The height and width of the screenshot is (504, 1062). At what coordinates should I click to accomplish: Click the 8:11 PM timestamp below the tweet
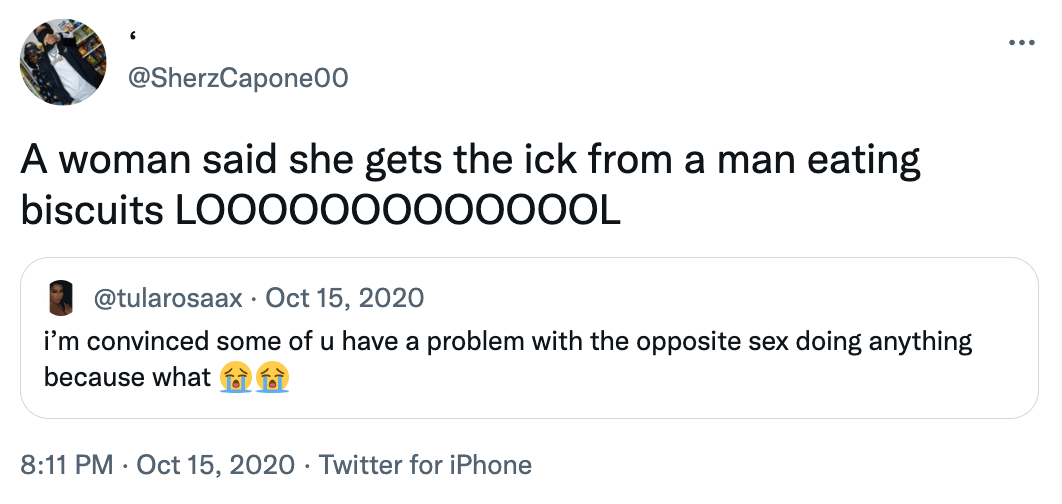(67, 465)
